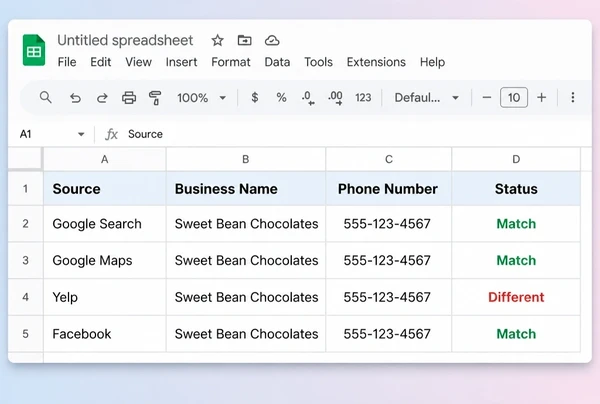Select phone number in Yelp row
Image resolution: width=600 pixels, height=404 pixels.
coord(389,297)
